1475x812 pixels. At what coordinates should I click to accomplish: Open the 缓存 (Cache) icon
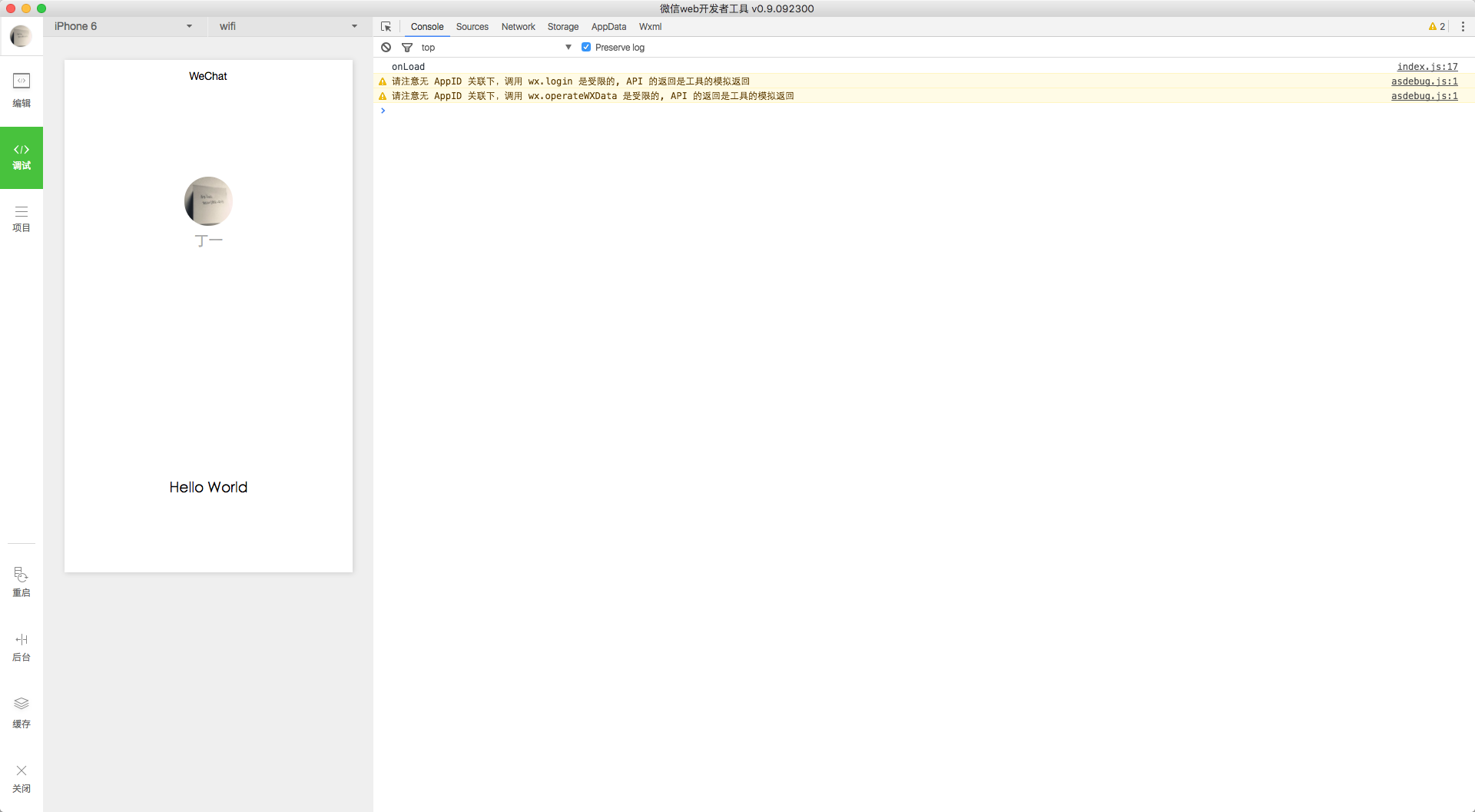[22, 711]
